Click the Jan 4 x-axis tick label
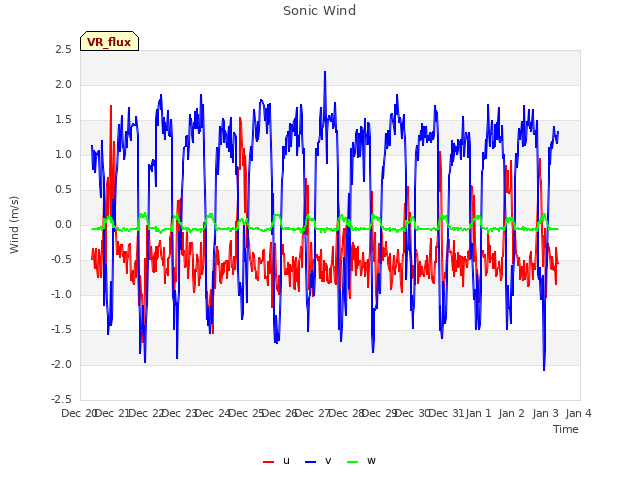The width and height of the screenshot is (640, 480). [578, 413]
